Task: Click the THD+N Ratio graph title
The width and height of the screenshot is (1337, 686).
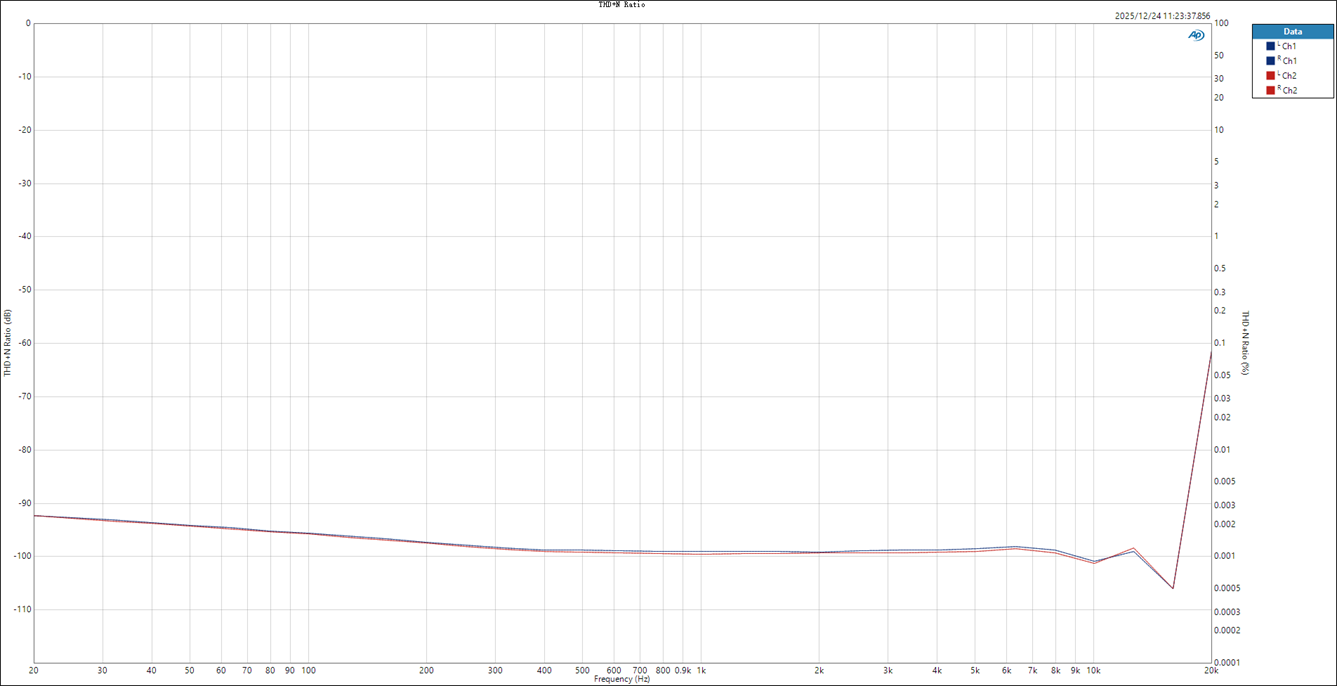Action: click(x=622, y=5)
